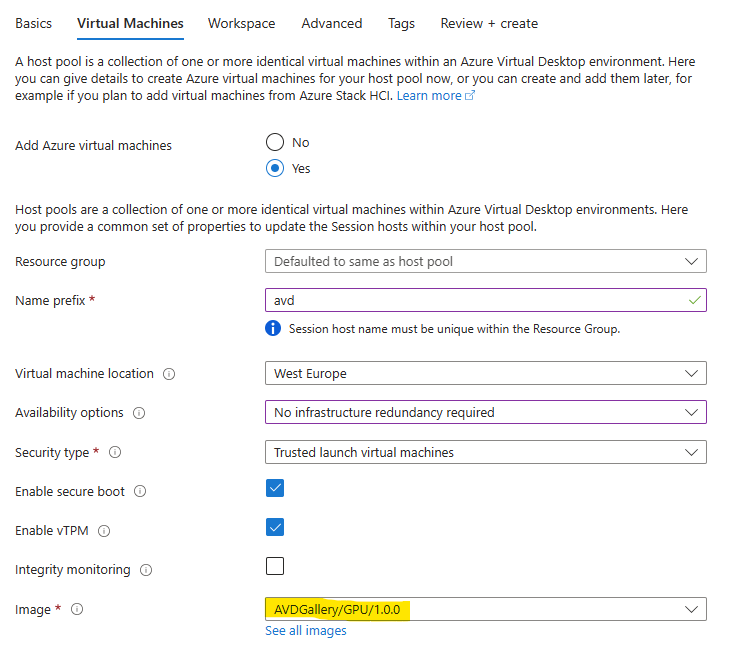Click info icon next to Security type

tap(115, 452)
